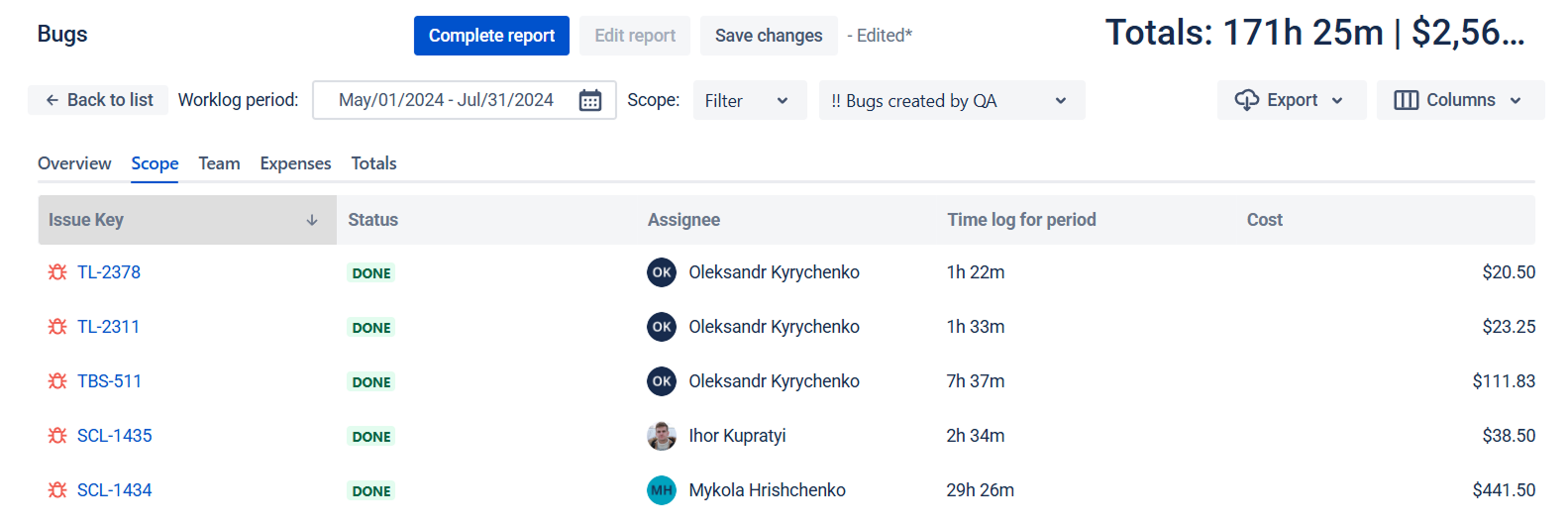Open issue link TBS-511
1568x524 pixels.
(109, 381)
